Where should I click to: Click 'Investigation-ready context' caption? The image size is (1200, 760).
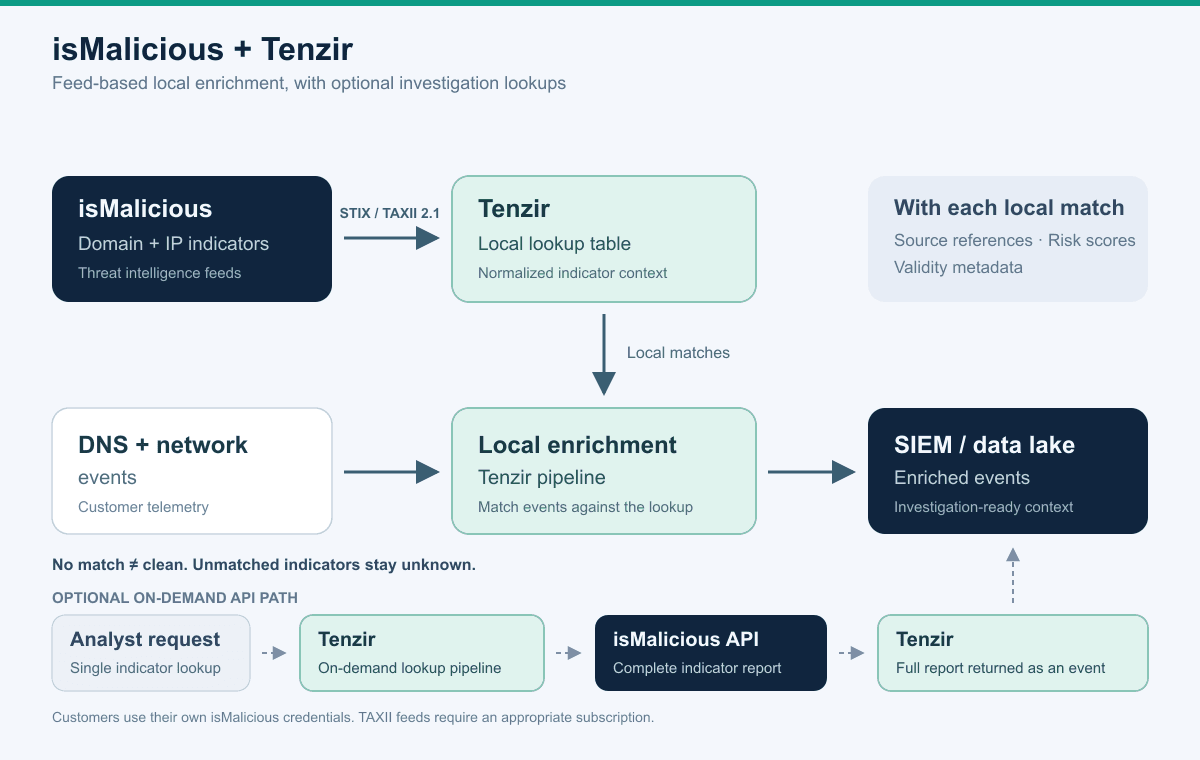tap(983, 507)
